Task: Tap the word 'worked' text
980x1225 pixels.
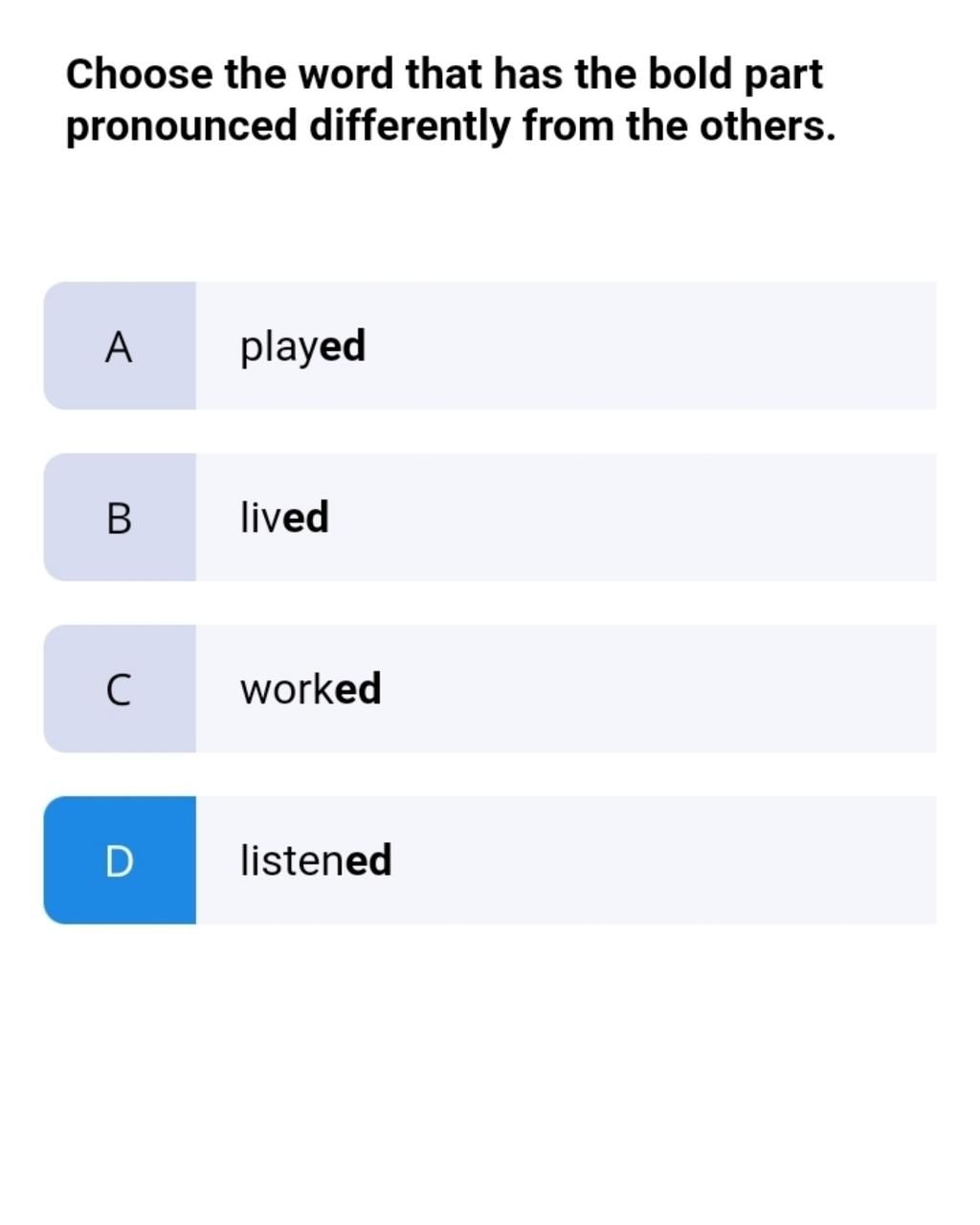Action: [310, 688]
